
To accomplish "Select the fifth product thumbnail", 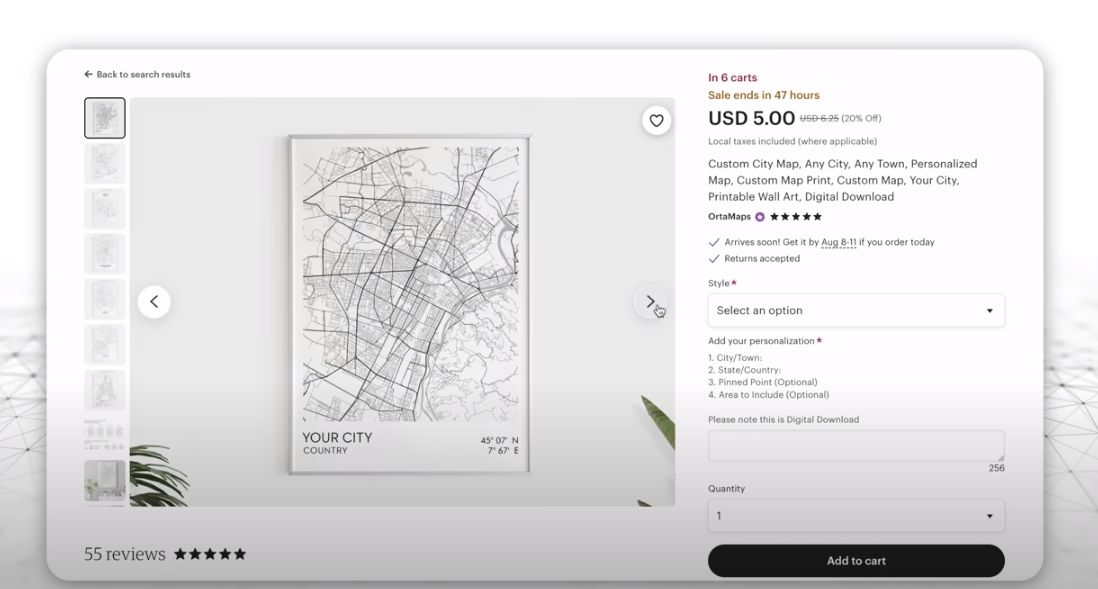I will (105, 299).
